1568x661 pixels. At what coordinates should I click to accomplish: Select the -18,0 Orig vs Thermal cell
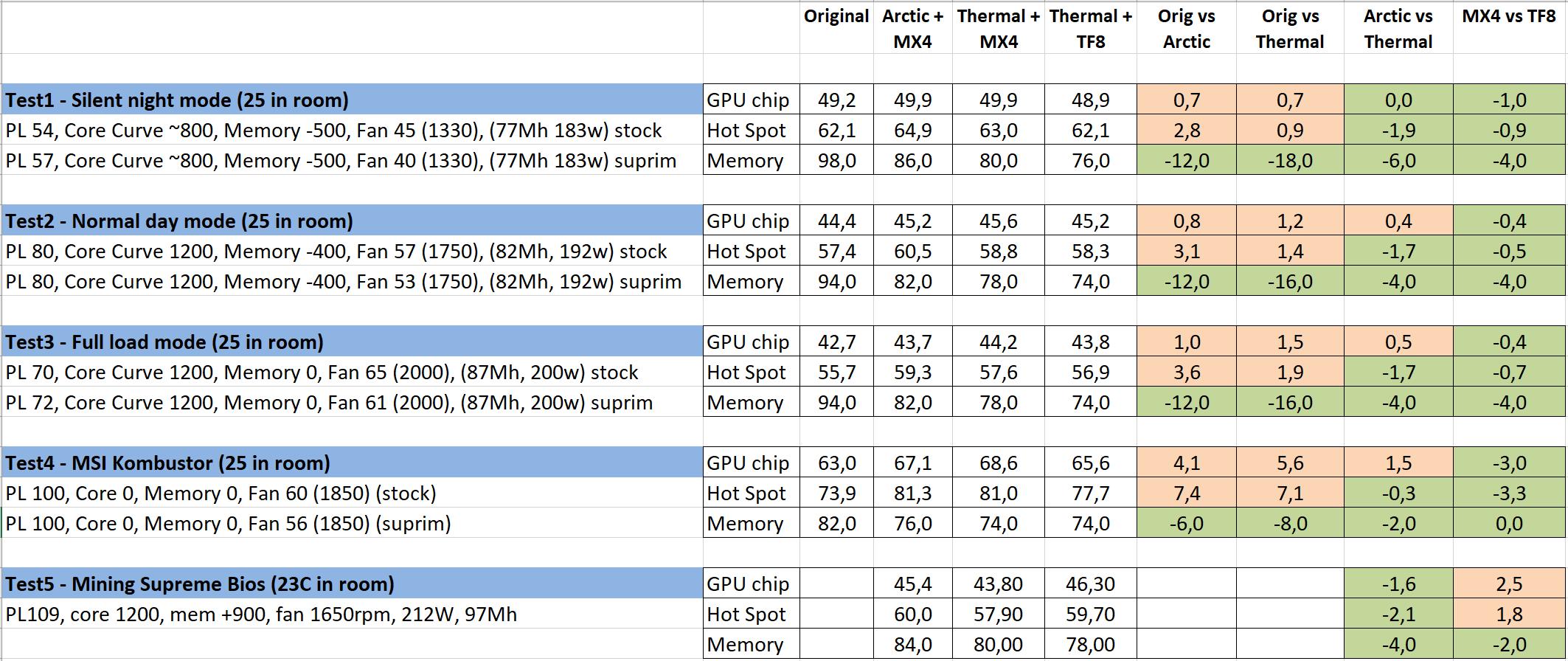(x=1290, y=161)
